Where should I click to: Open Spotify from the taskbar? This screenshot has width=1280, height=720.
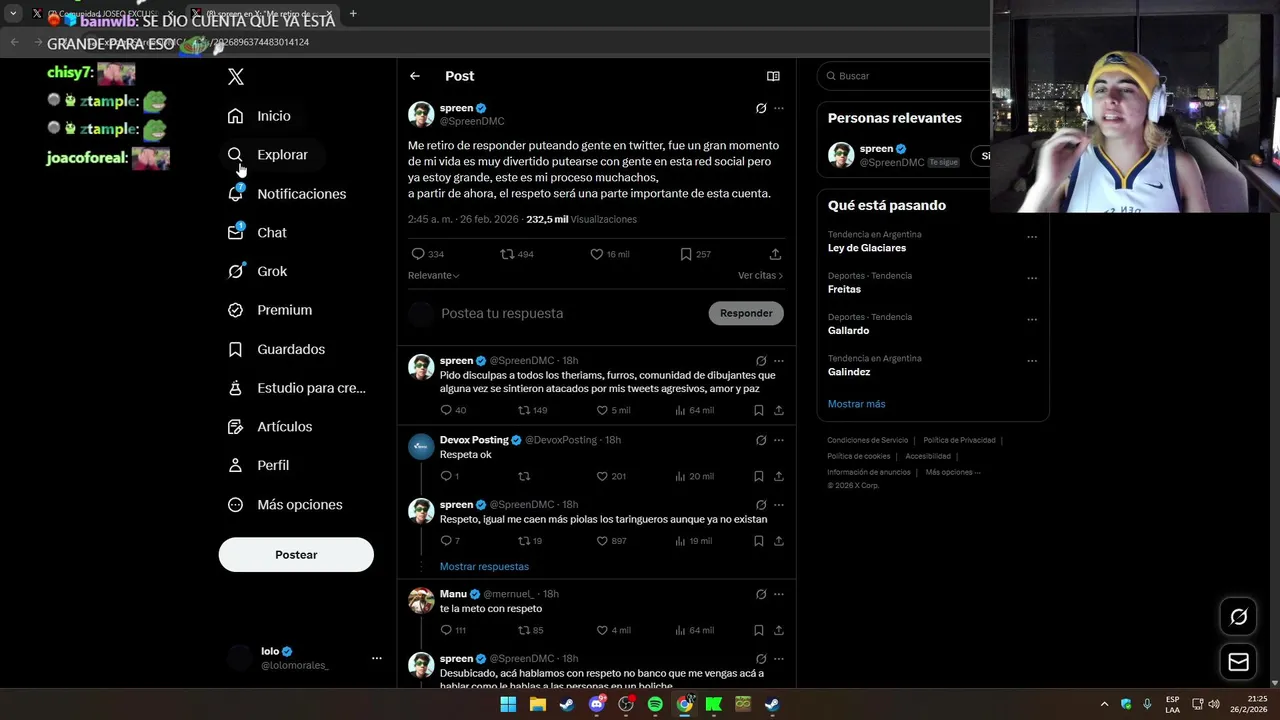[655, 704]
